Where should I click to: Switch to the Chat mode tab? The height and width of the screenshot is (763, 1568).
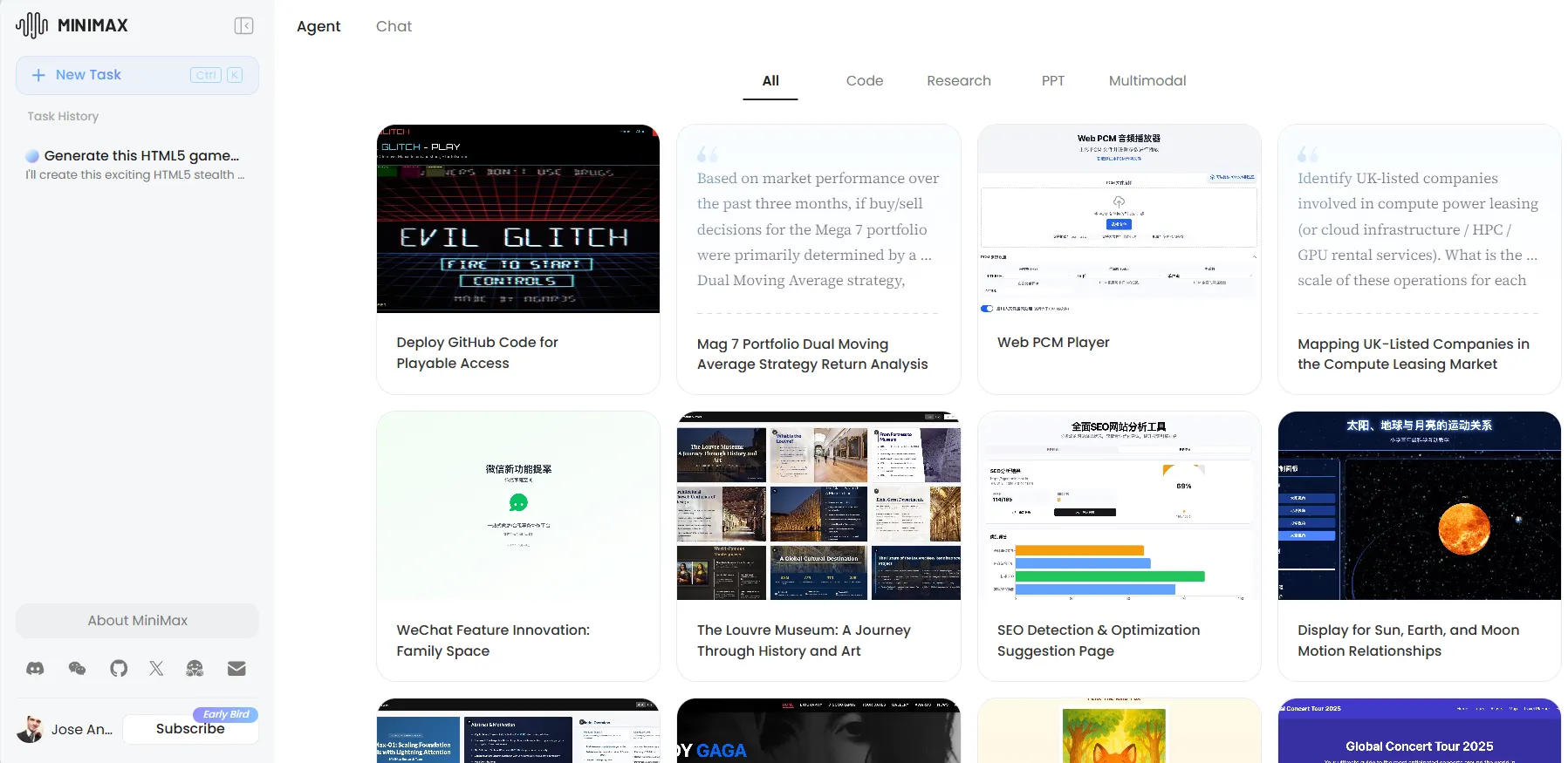394,26
